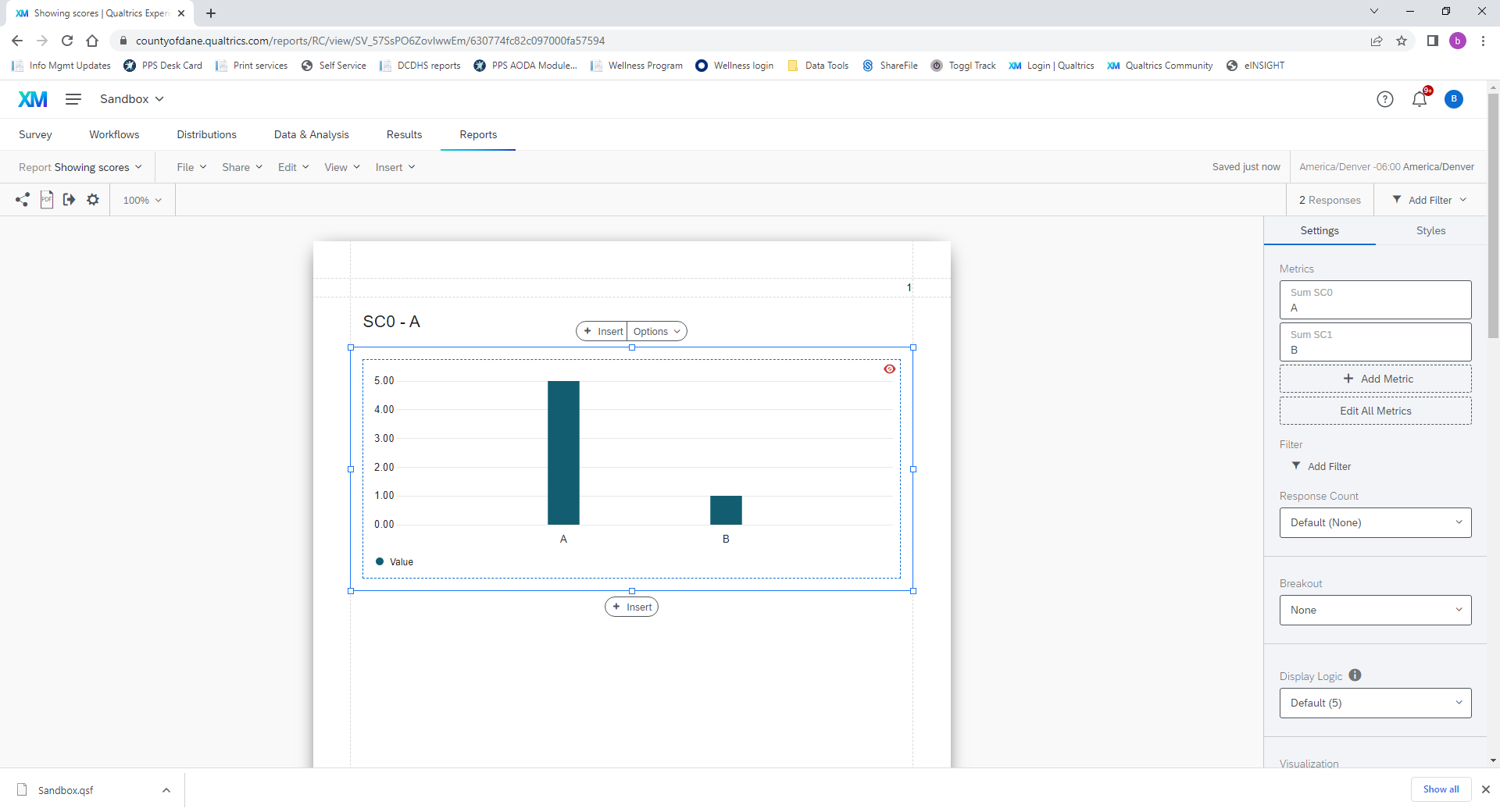Close the downloads bar
The image size is (1500, 812).
tap(1486, 789)
